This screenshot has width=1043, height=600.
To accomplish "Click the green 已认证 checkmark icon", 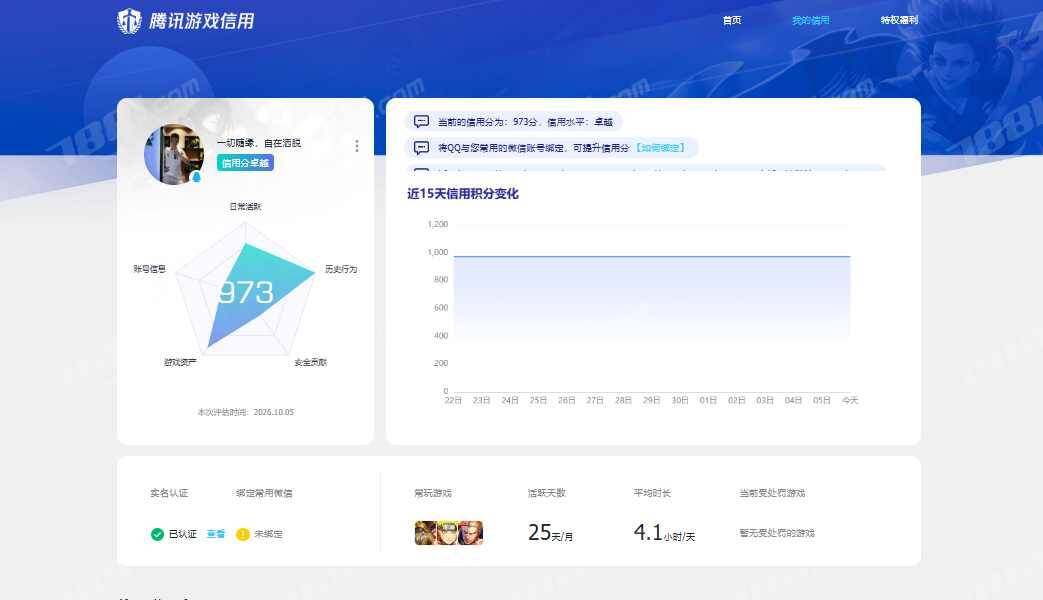I will (158, 534).
